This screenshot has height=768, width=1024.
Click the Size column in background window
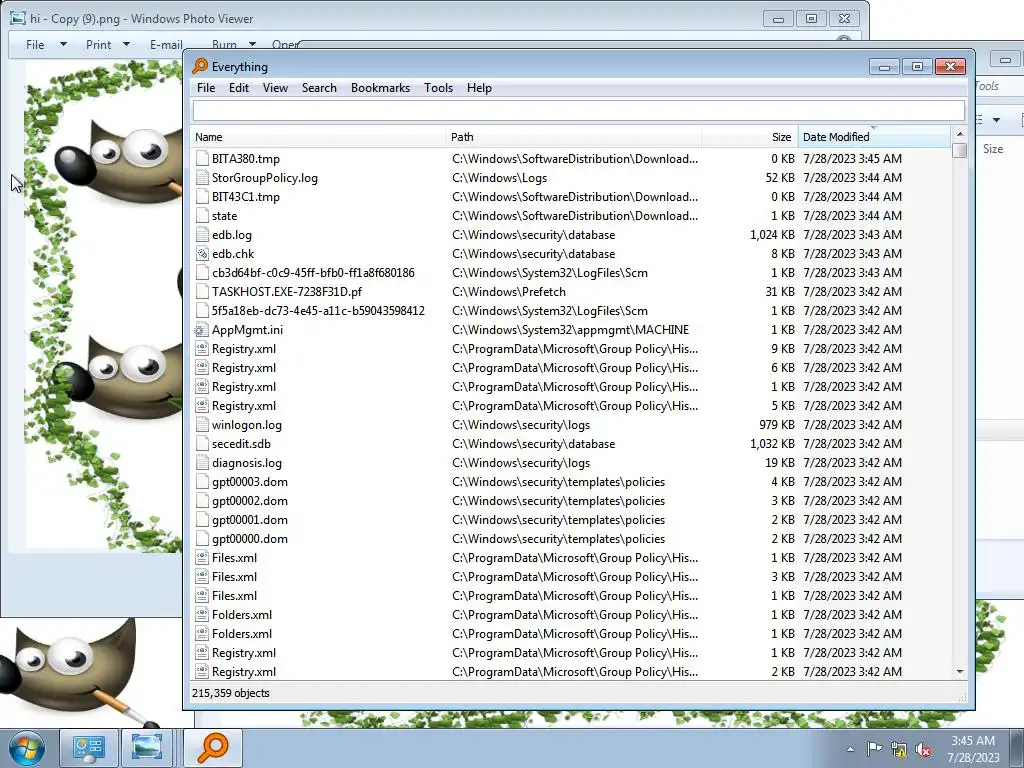click(x=993, y=149)
